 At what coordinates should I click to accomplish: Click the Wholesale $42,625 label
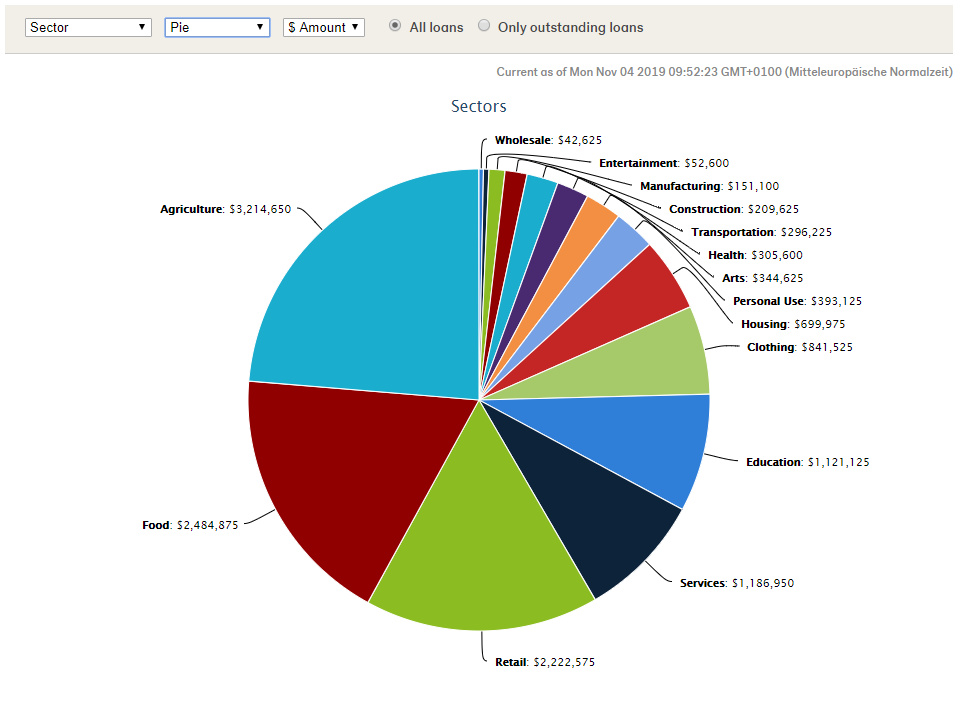click(548, 141)
